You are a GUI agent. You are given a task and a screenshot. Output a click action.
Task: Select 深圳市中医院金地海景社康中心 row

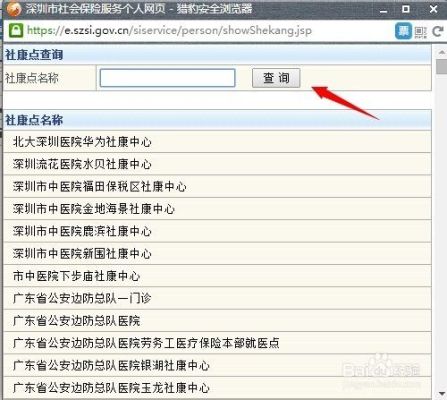pyautogui.click(x=217, y=209)
